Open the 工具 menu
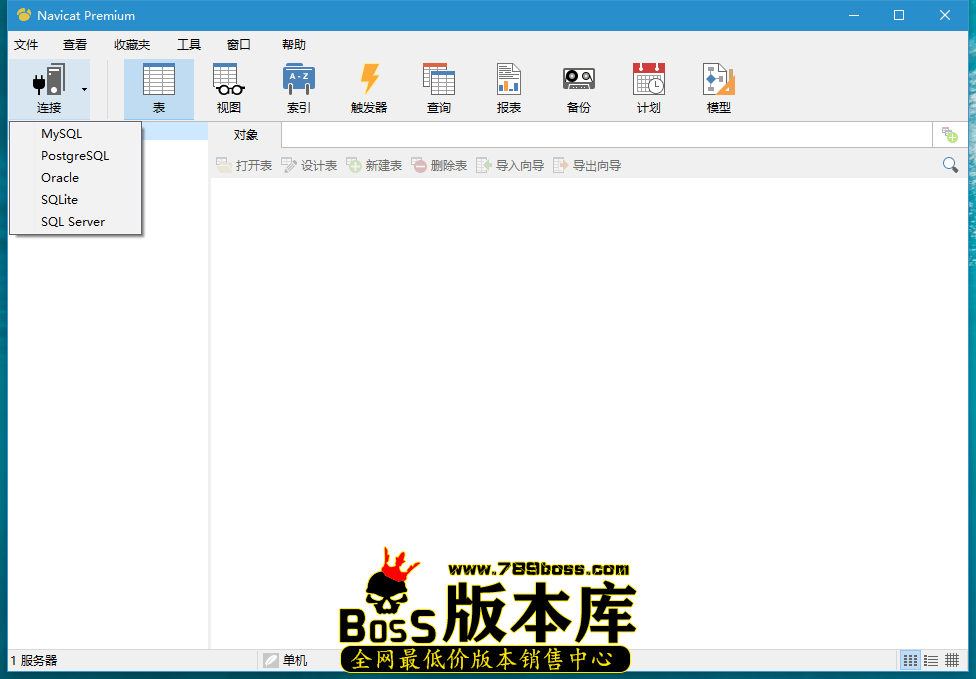 [x=188, y=44]
